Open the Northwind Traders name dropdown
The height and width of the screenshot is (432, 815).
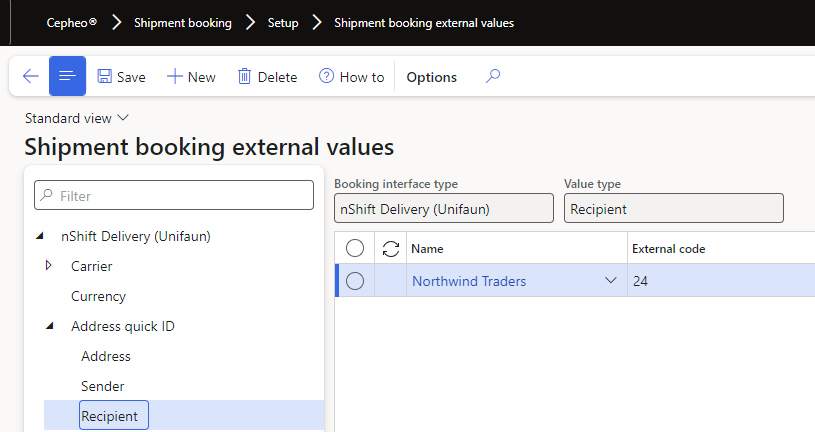(611, 282)
